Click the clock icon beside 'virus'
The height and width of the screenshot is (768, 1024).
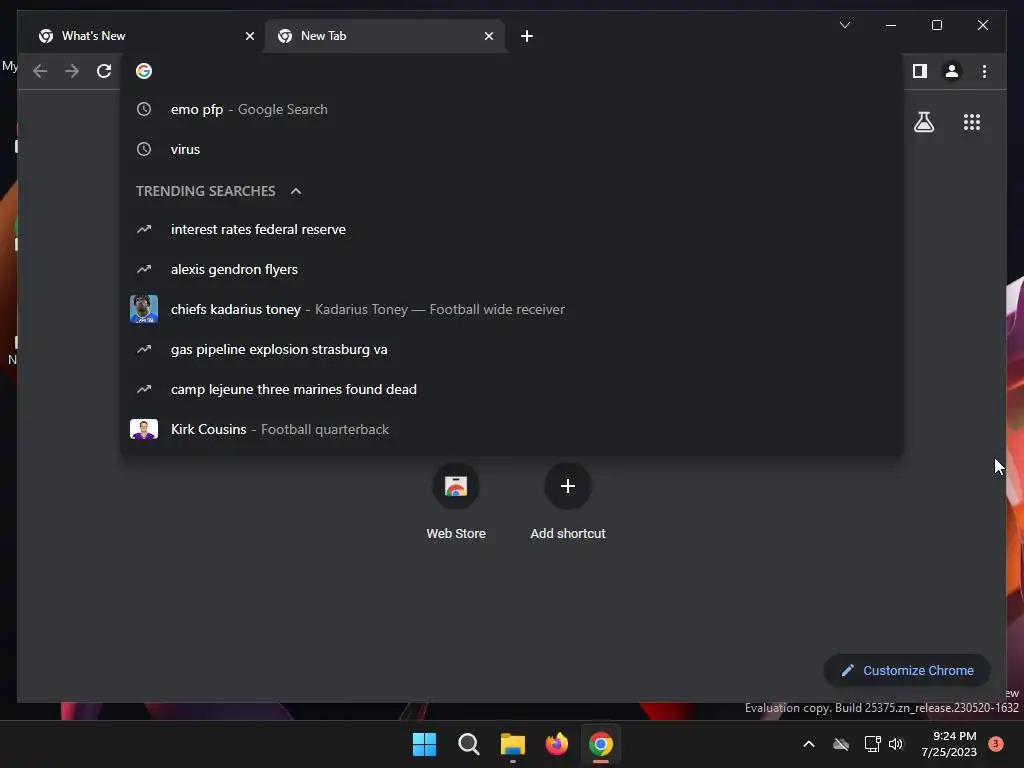pyautogui.click(x=144, y=149)
